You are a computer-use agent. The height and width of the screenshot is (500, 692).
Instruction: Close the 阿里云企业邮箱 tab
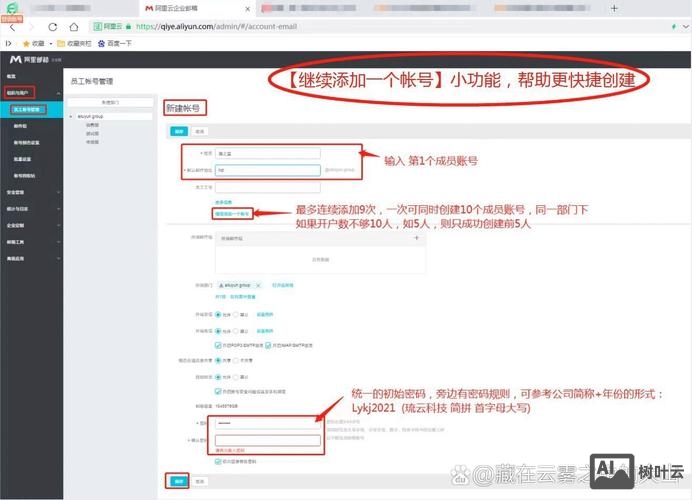point(248,8)
